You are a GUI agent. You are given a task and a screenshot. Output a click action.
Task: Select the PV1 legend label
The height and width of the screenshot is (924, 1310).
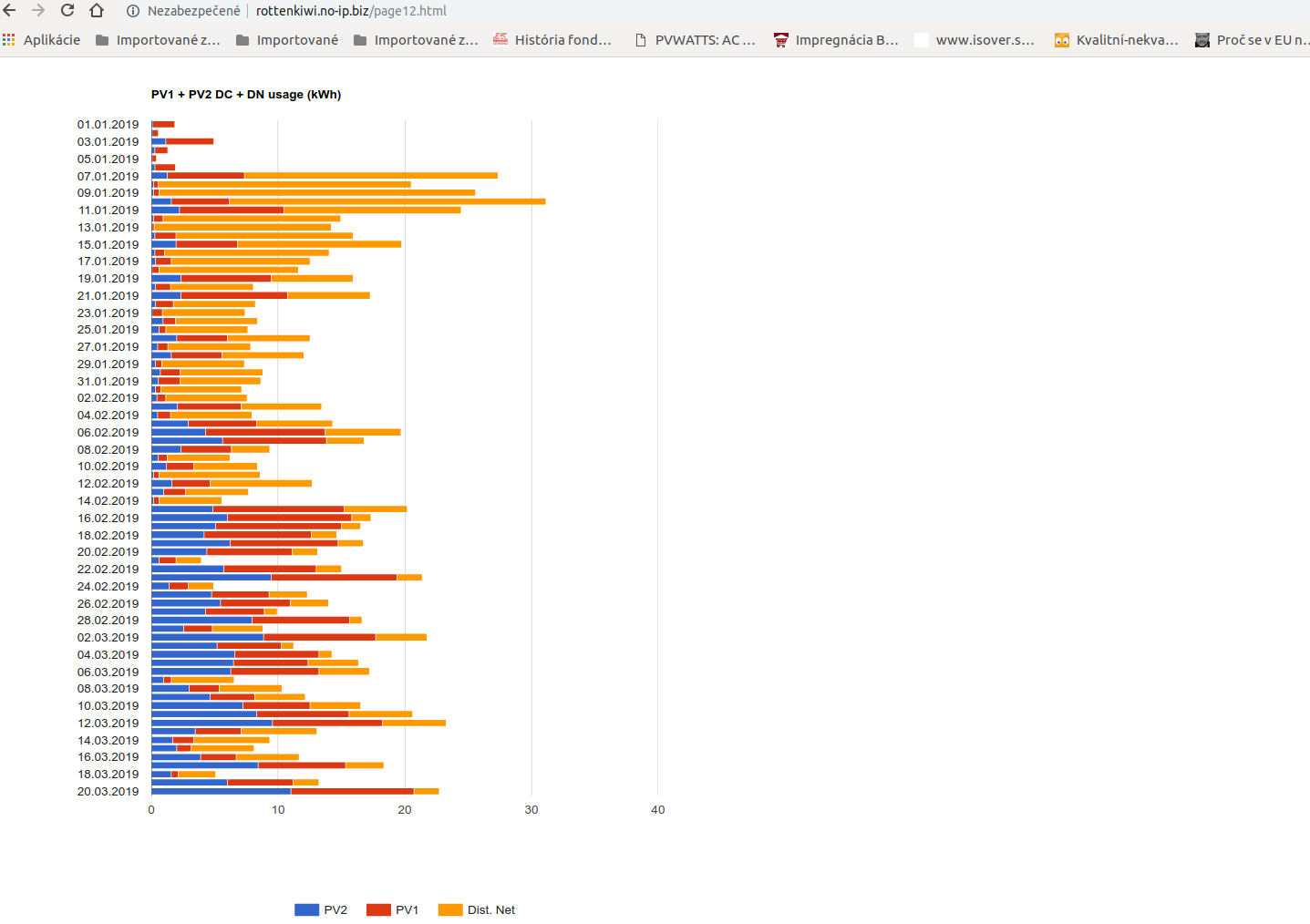[407, 909]
